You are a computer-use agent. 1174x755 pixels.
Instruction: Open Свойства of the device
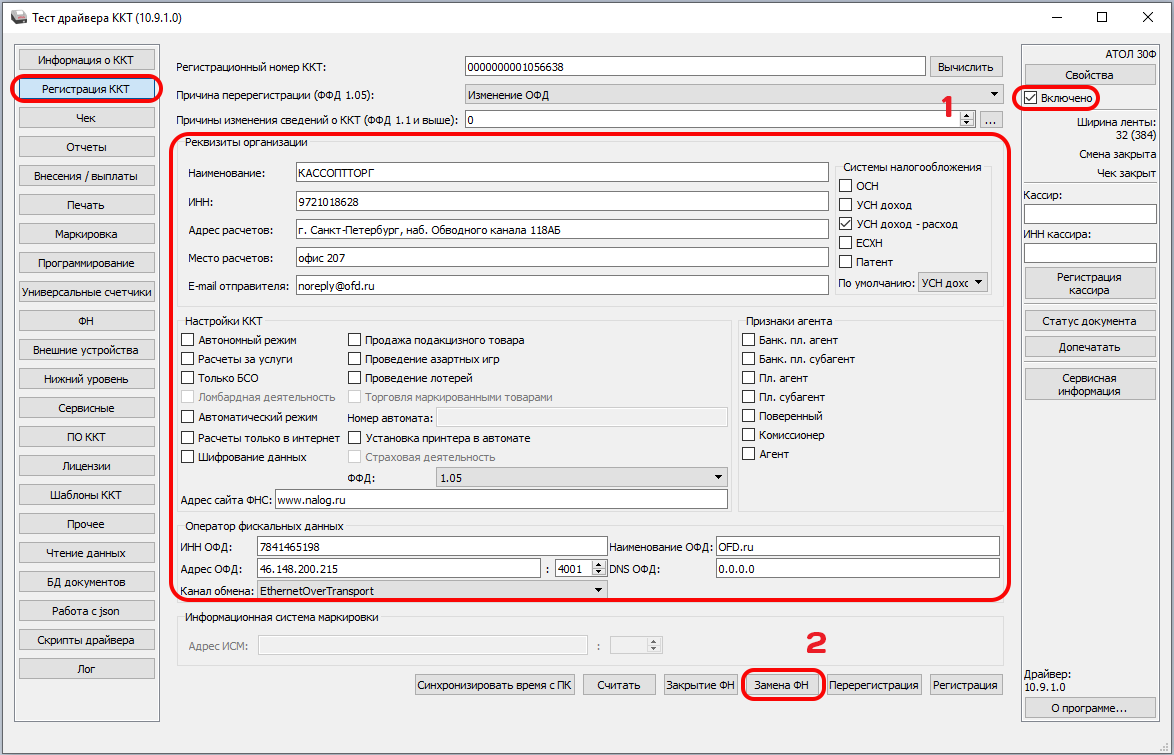(1089, 75)
